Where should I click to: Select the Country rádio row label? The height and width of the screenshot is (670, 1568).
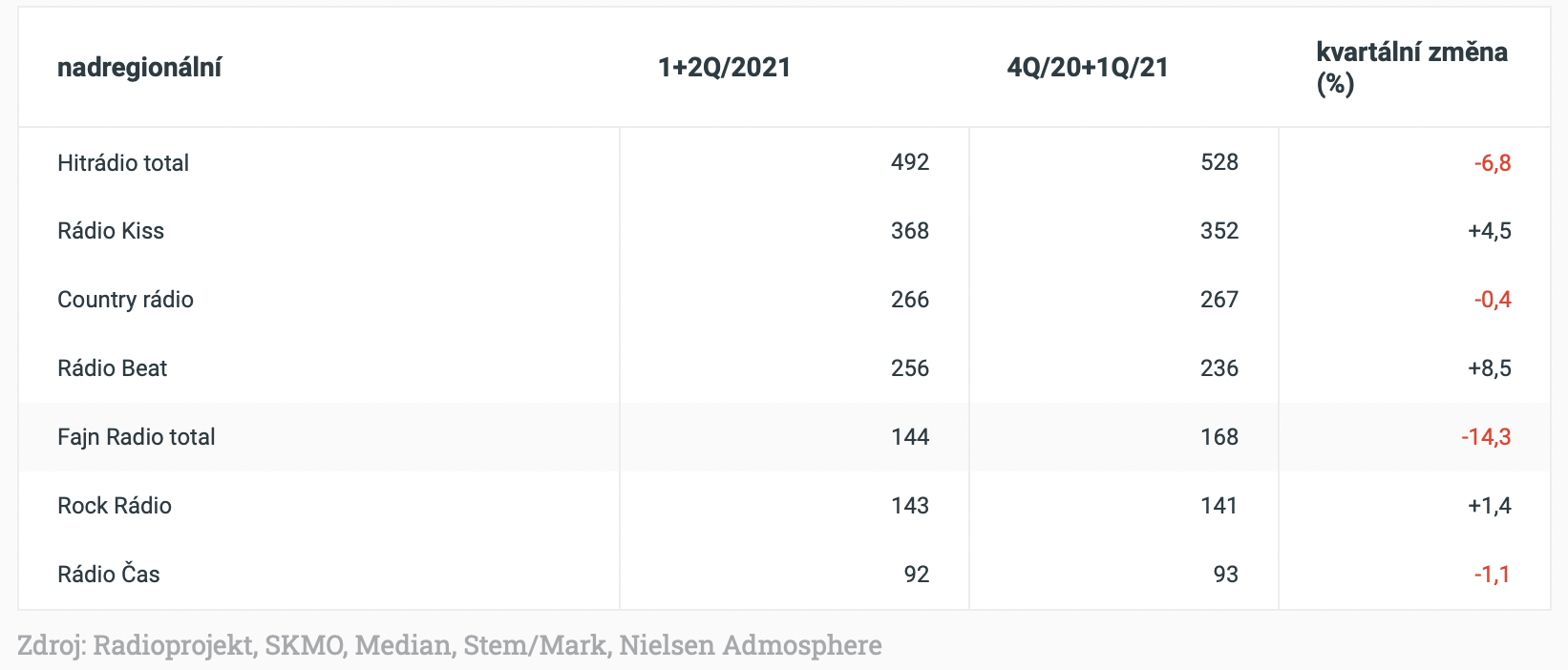point(125,300)
